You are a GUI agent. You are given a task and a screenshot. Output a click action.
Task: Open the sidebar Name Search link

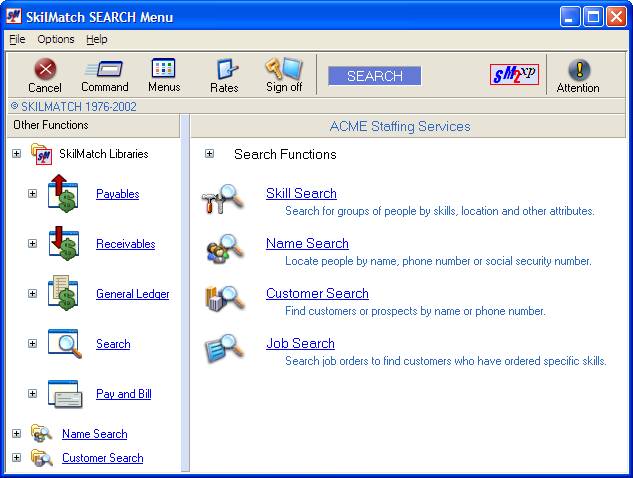click(94, 434)
